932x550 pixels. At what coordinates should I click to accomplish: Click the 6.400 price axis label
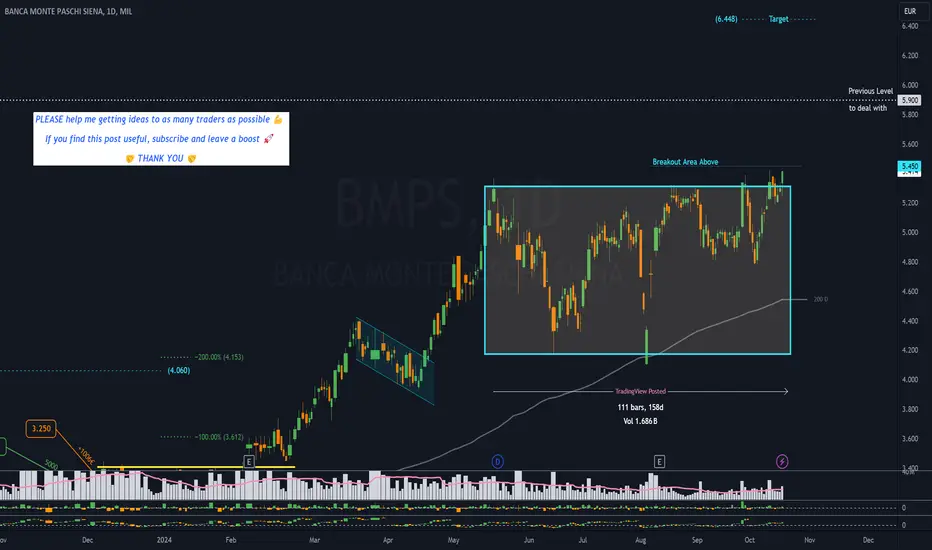[909, 26]
